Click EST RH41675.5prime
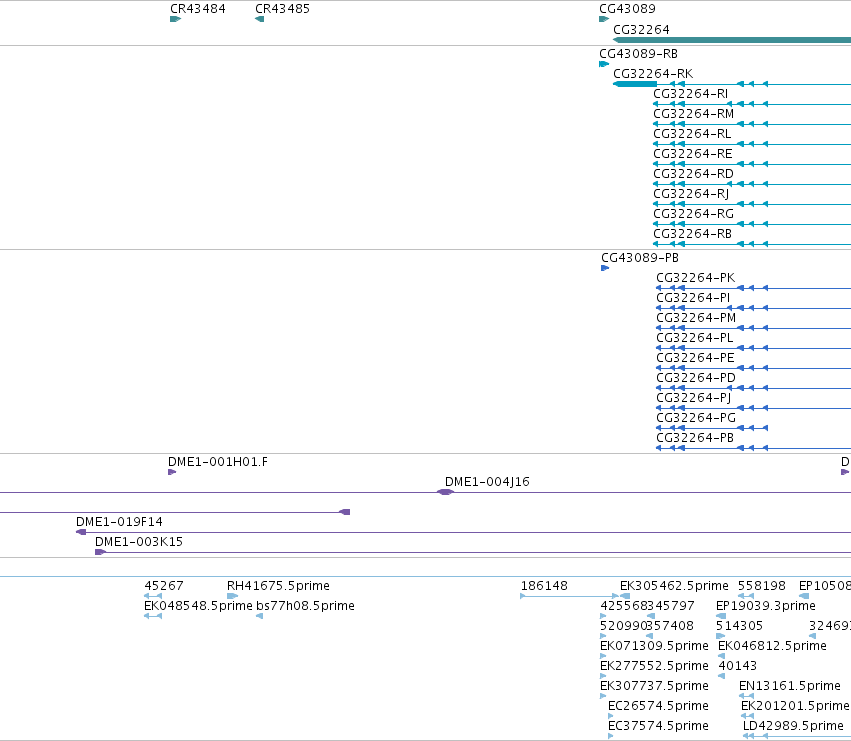 pos(232,596)
